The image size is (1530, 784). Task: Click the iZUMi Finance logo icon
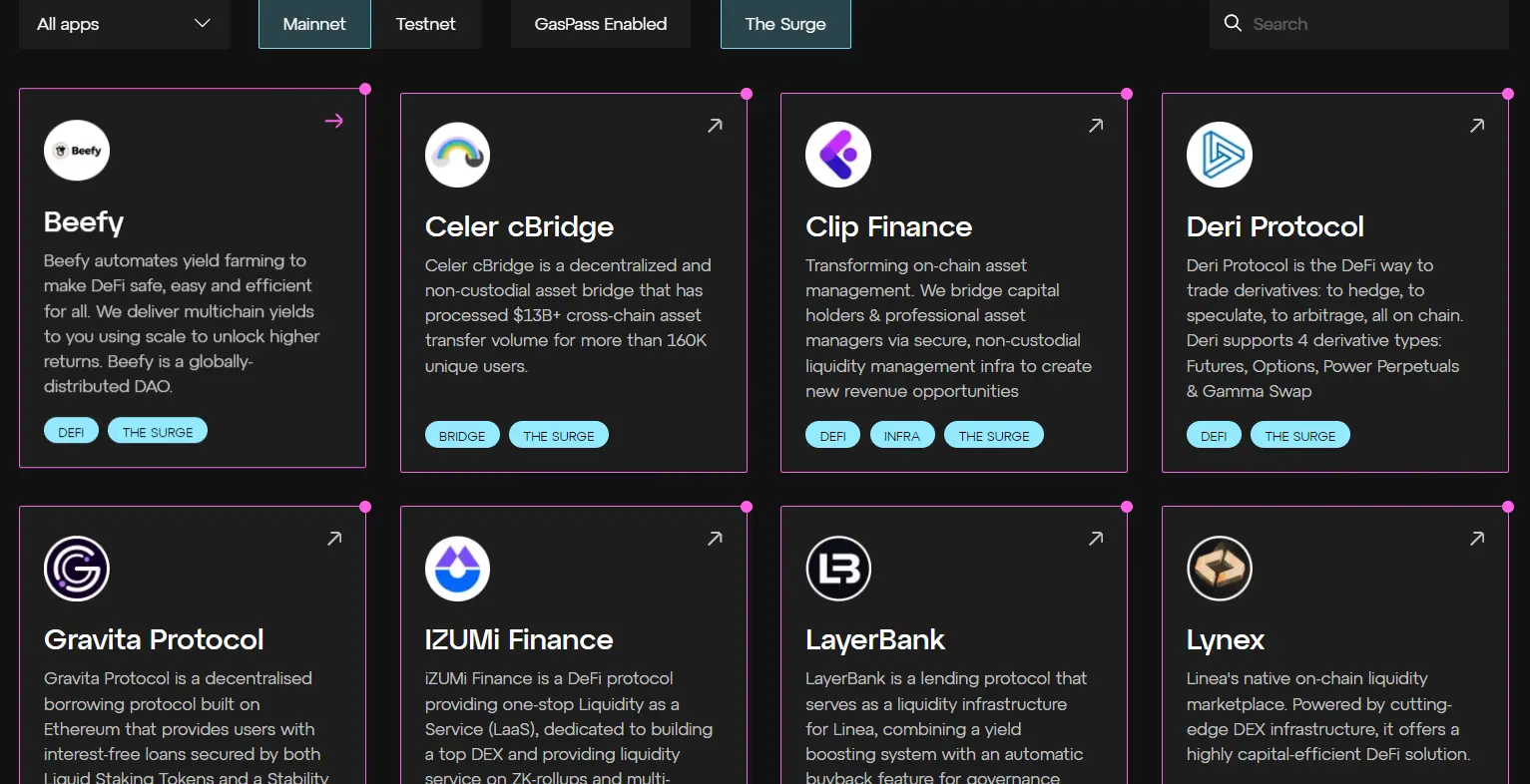coord(457,569)
